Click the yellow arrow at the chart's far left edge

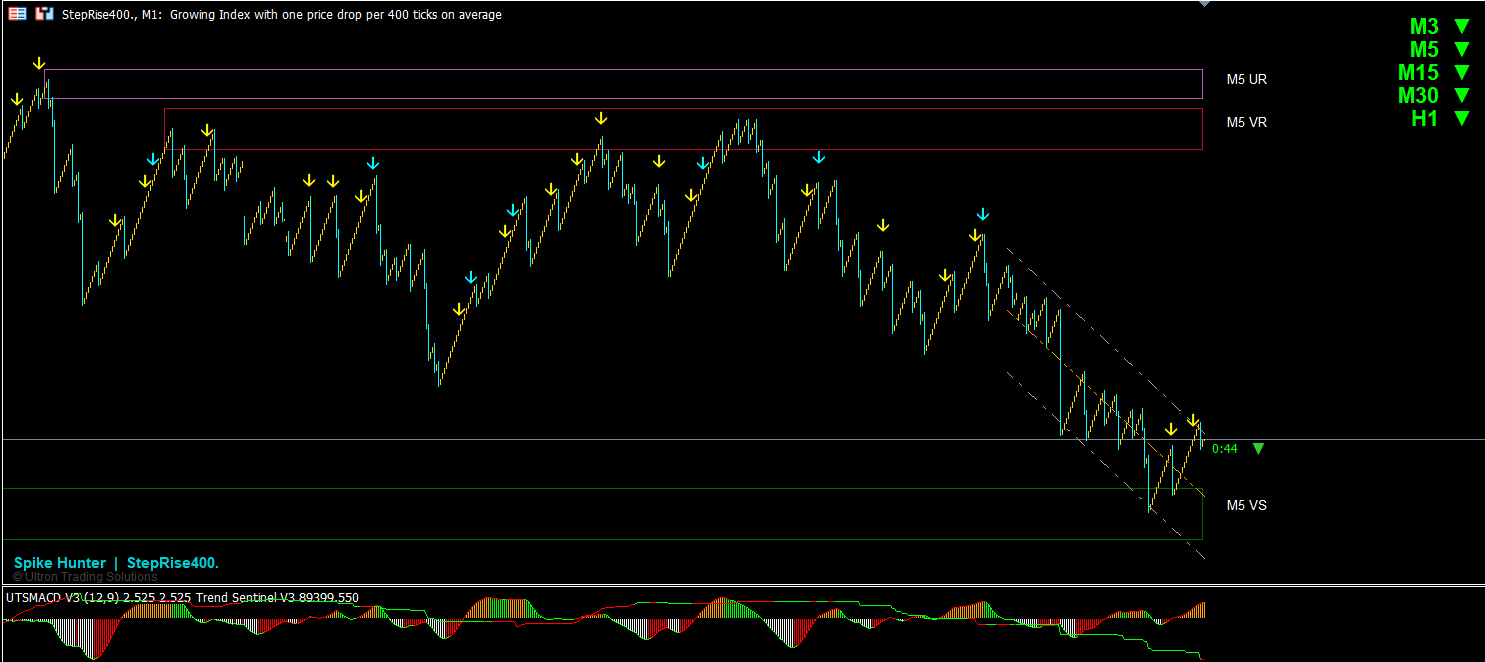coord(17,100)
